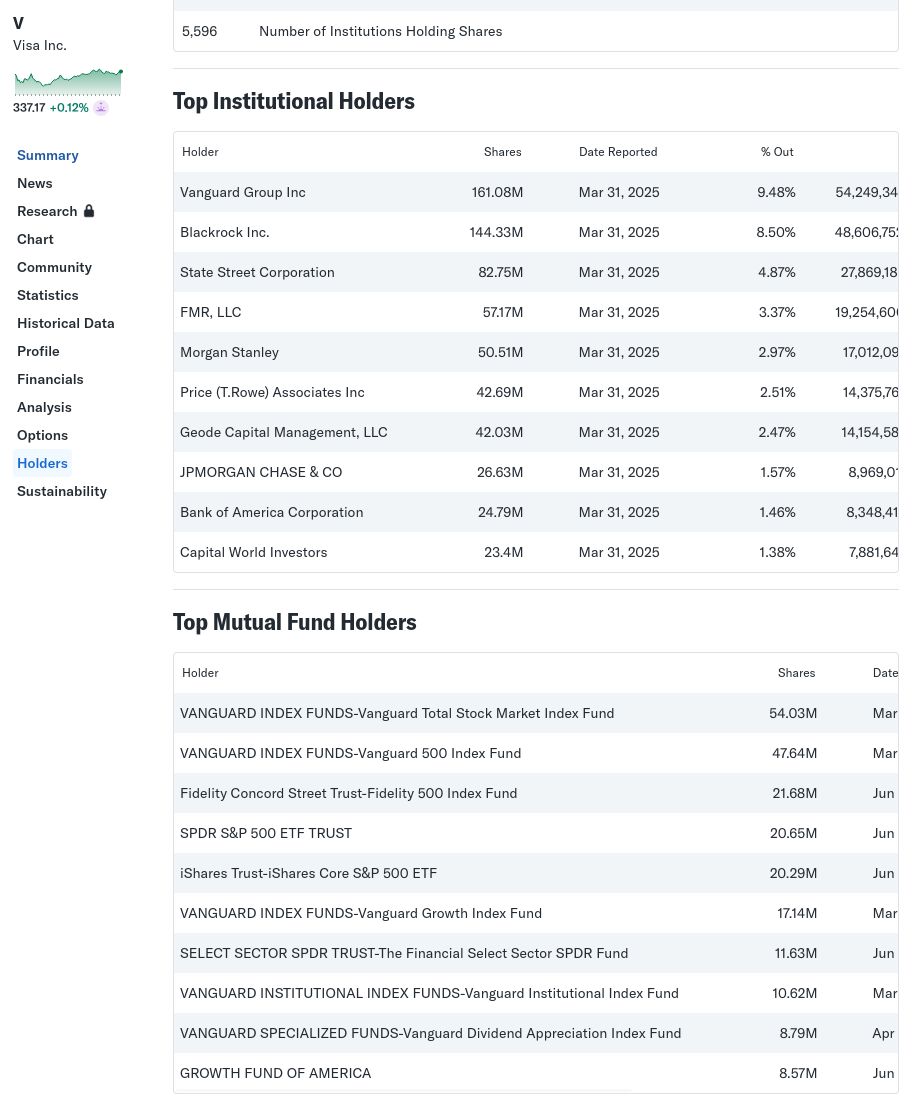Click Vanguard Total Stock Market Index Fund row
911x1101 pixels.
535,713
